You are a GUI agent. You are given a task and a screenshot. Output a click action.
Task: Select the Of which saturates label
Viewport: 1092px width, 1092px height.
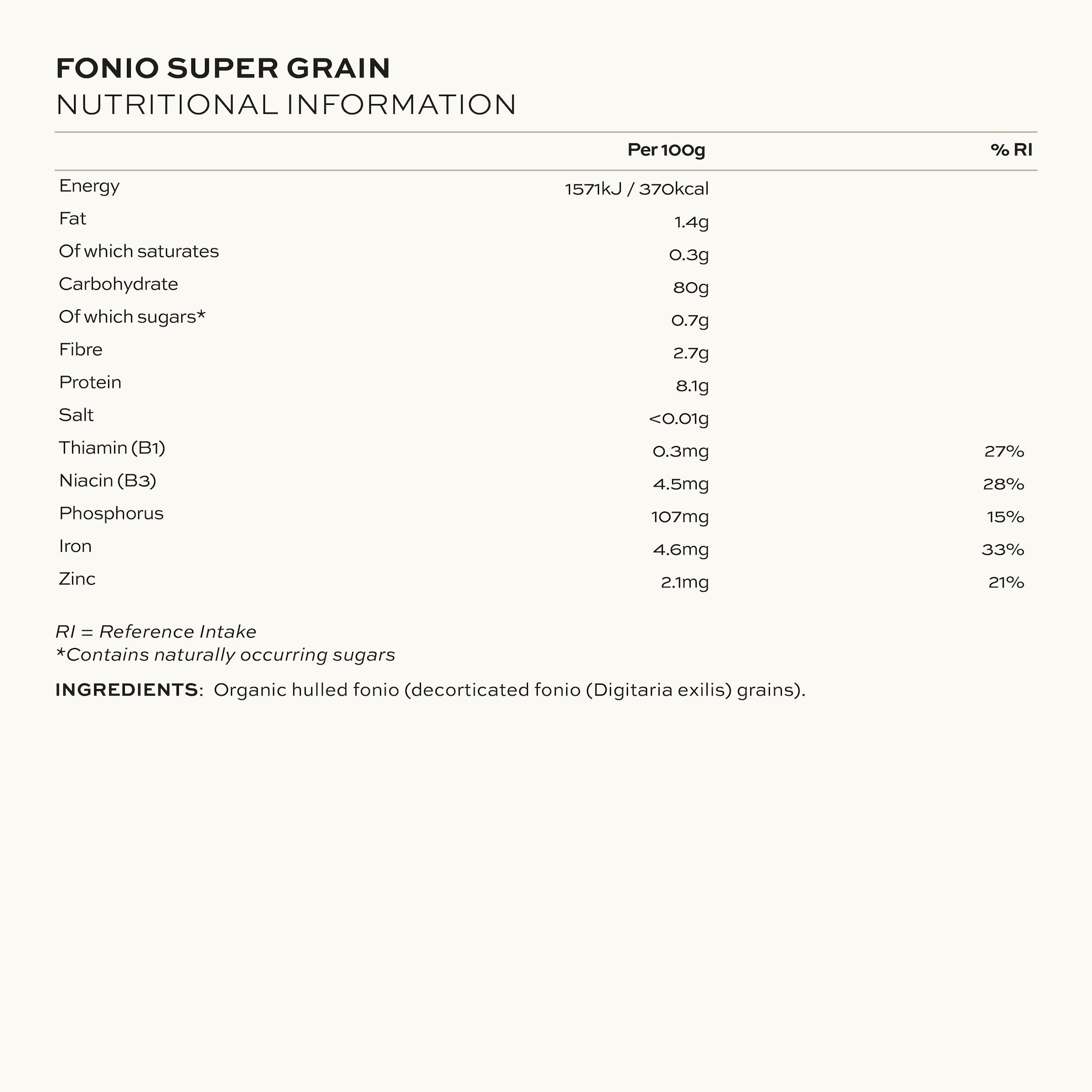[x=139, y=252]
